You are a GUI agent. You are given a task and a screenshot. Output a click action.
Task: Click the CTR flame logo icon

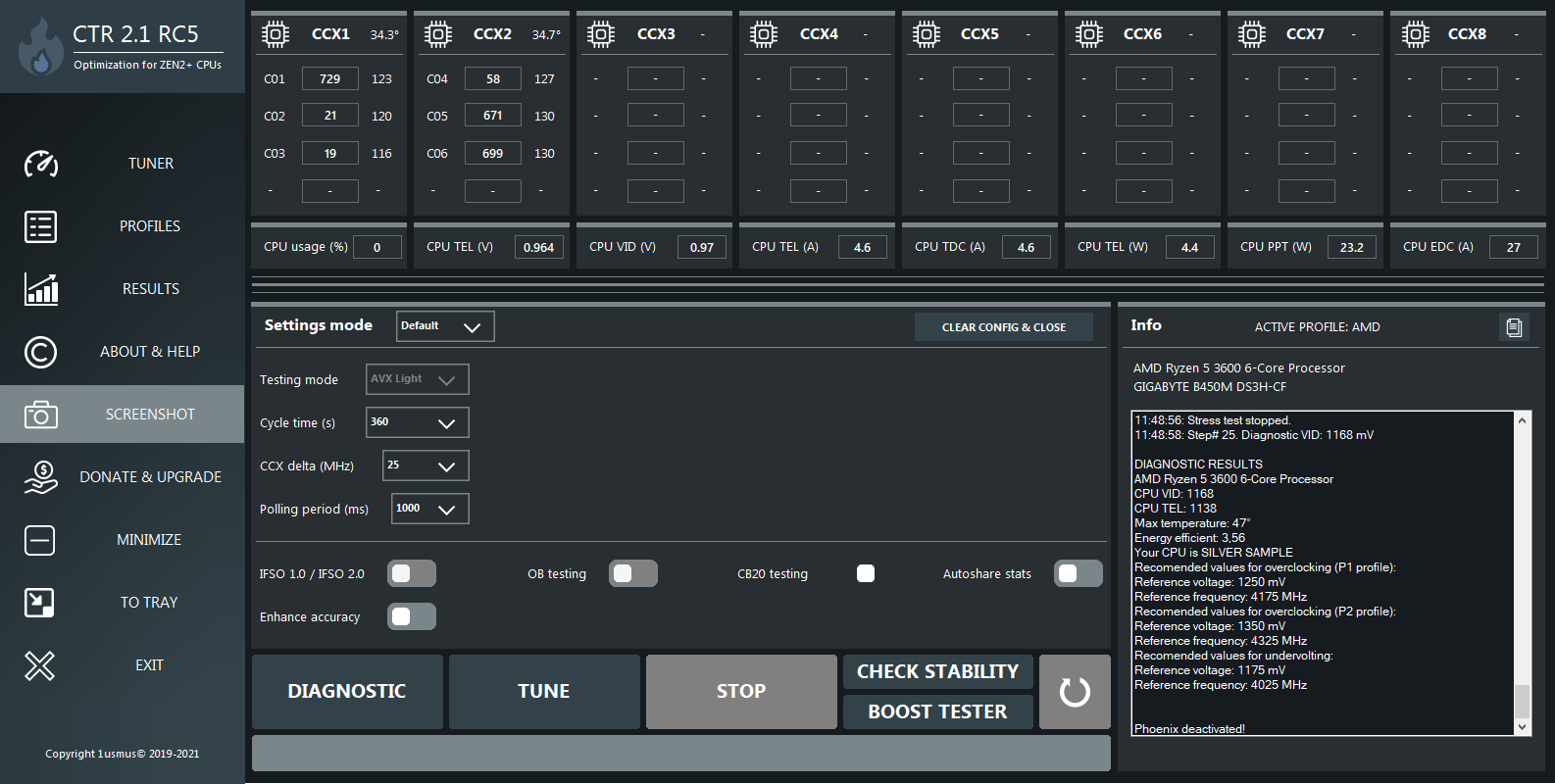pos(40,46)
